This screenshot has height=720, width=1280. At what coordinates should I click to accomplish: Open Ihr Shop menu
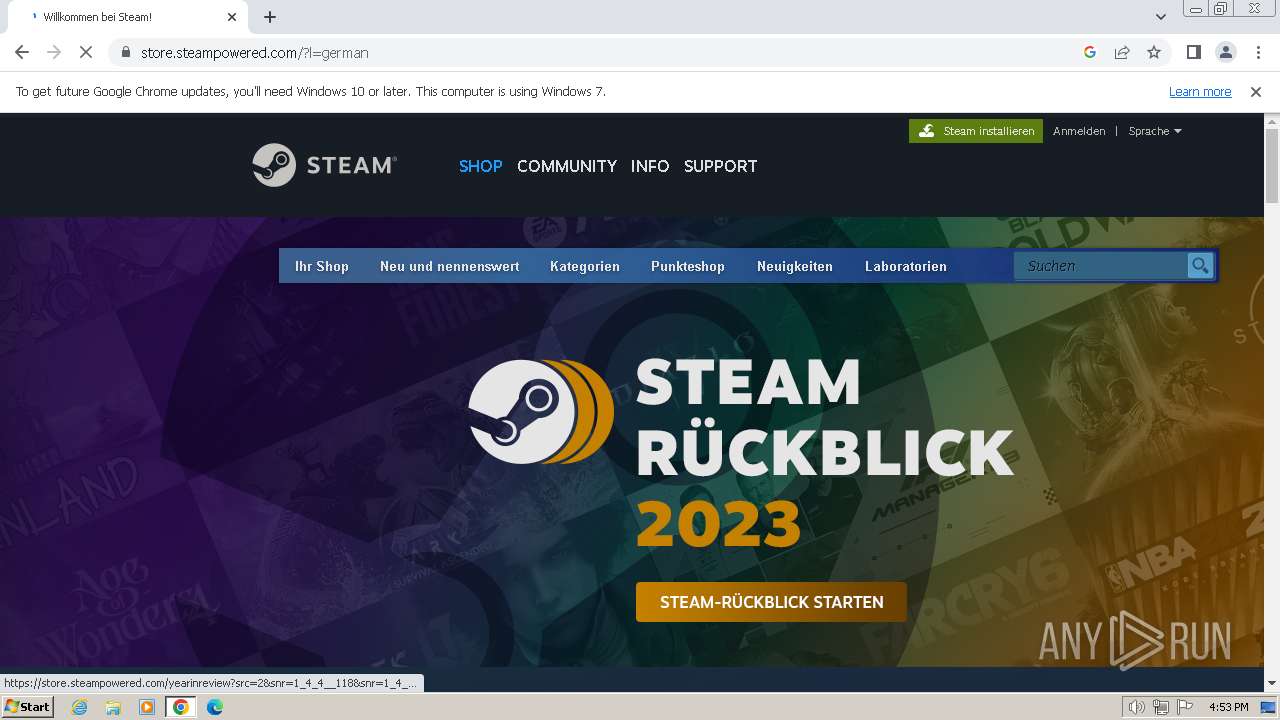point(322,266)
